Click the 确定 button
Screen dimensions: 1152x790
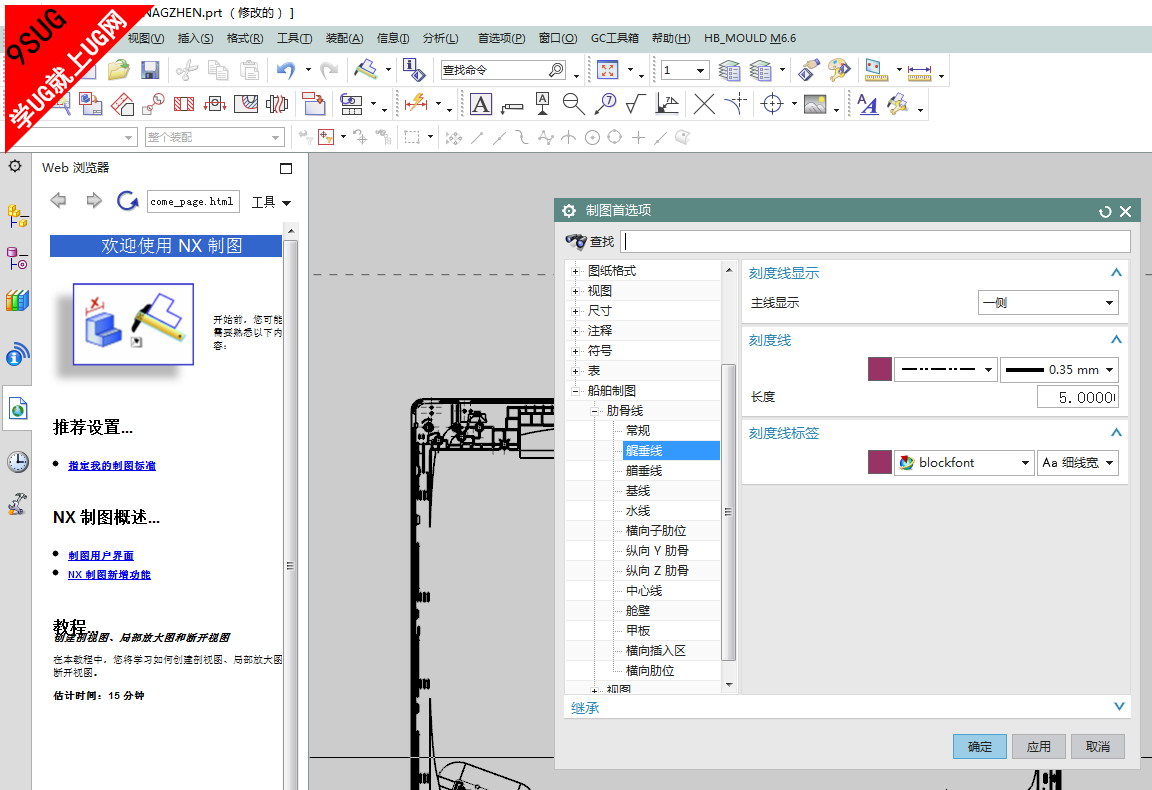coord(979,747)
